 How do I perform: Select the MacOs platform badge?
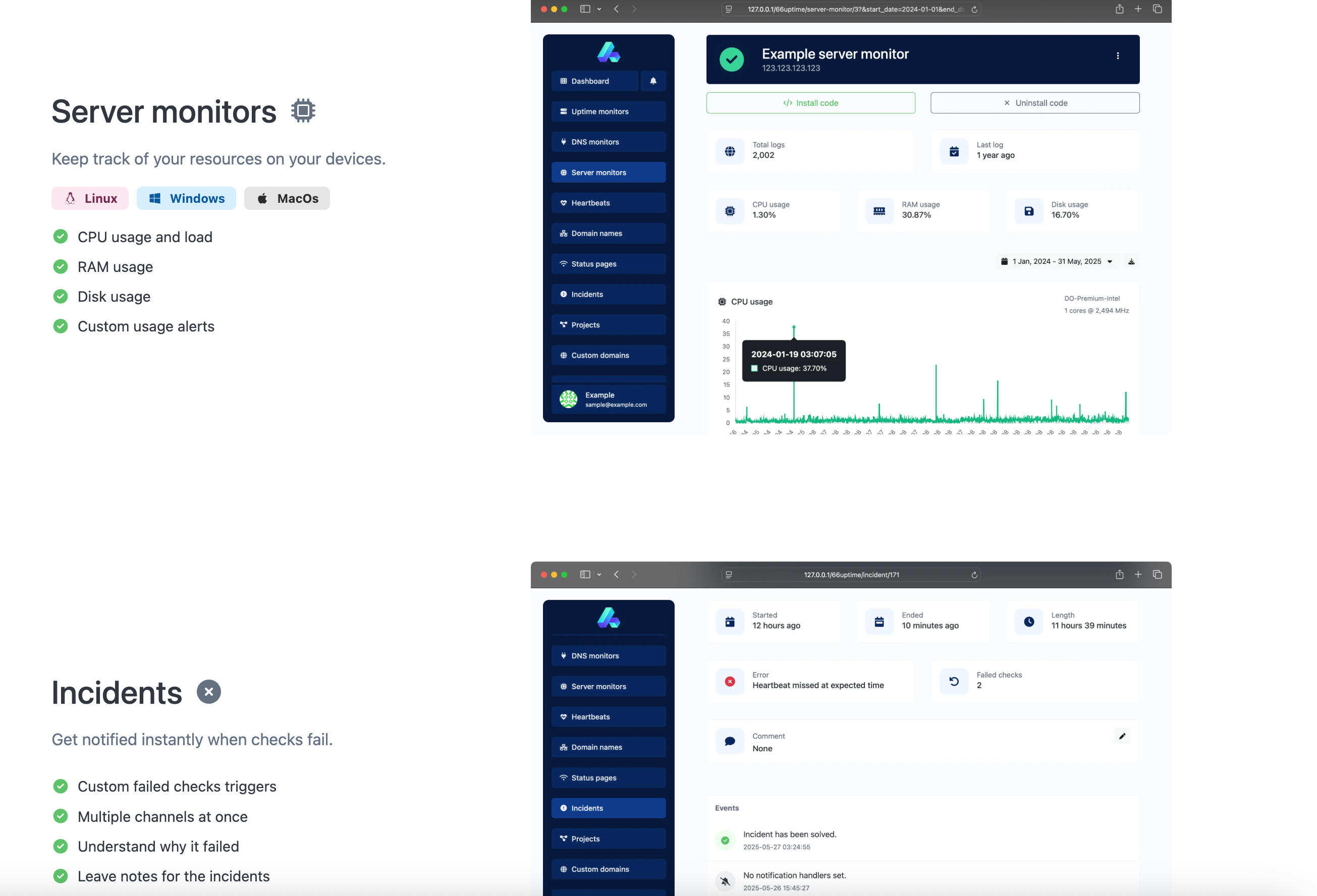(x=287, y=198)
